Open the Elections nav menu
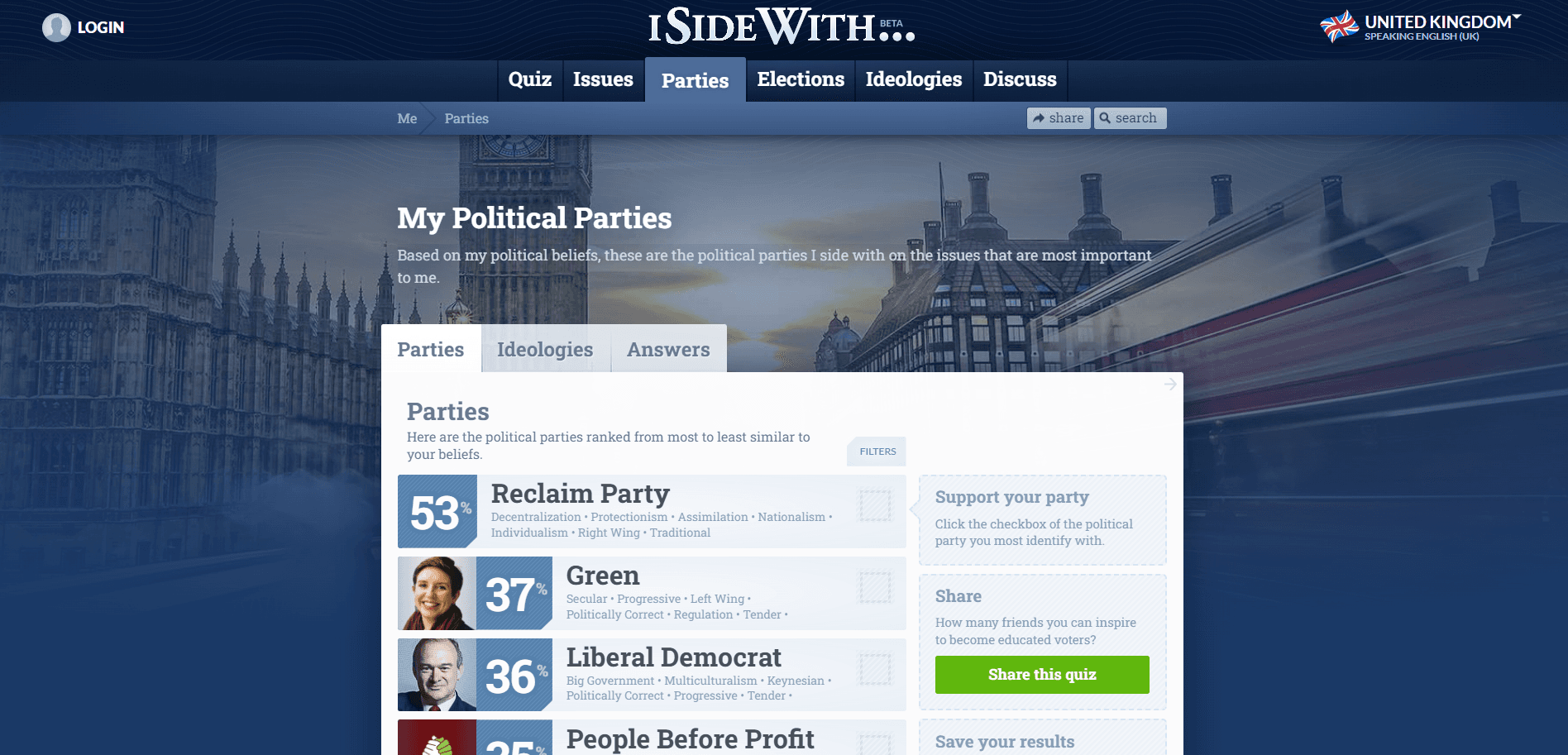Screen dimensions: 1568x755 pyautogui.click(x=801, y=79)
